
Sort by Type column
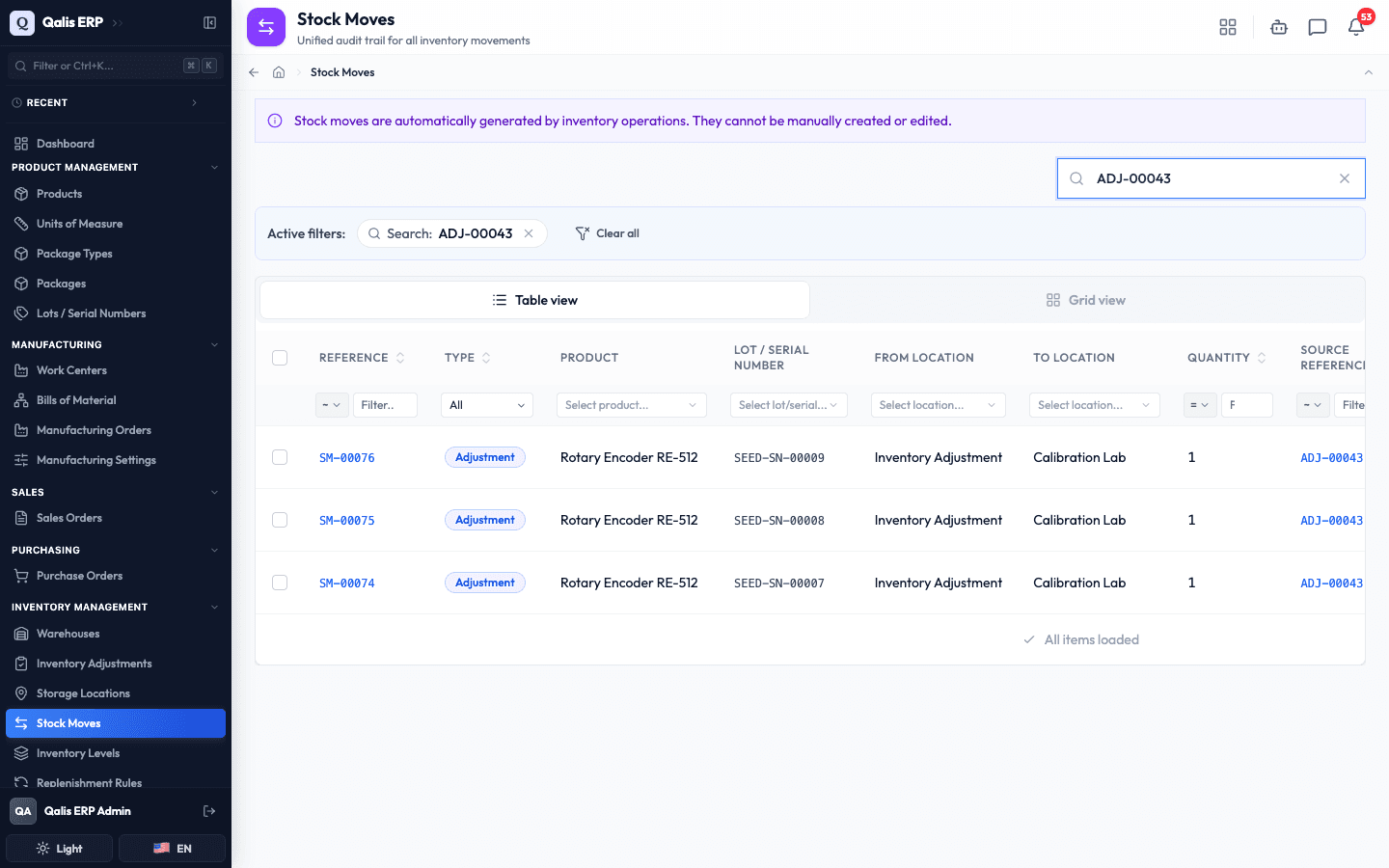tap(486, 358)
